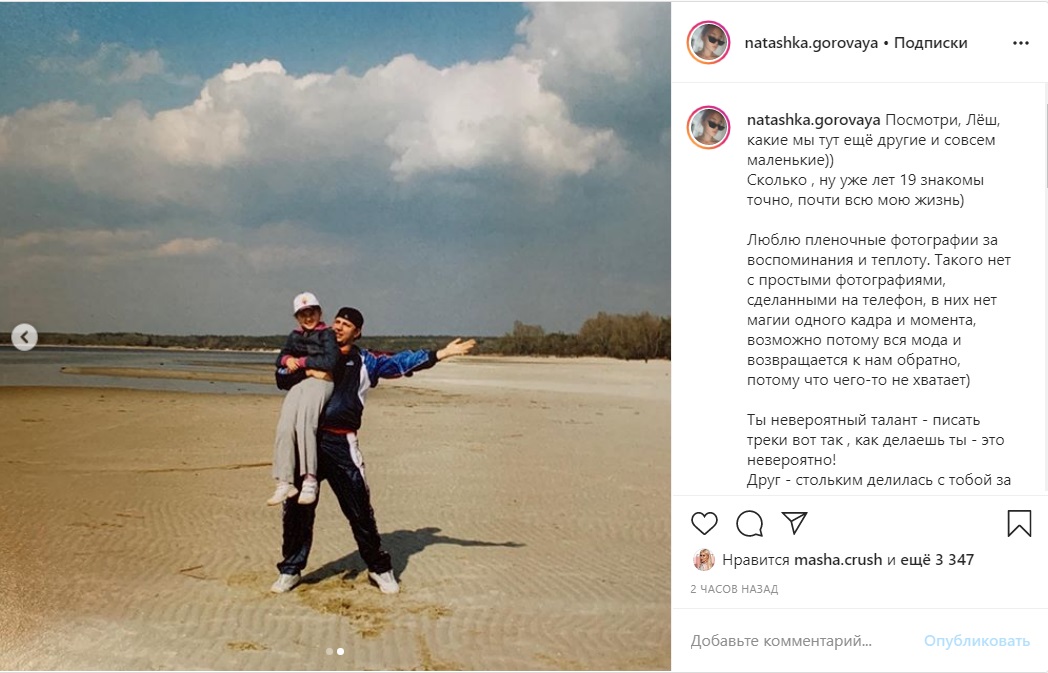The height and width of the screenshot is (673, 1048).
Task: Click the Подписки following button
Action: click(x=930, y=43)
